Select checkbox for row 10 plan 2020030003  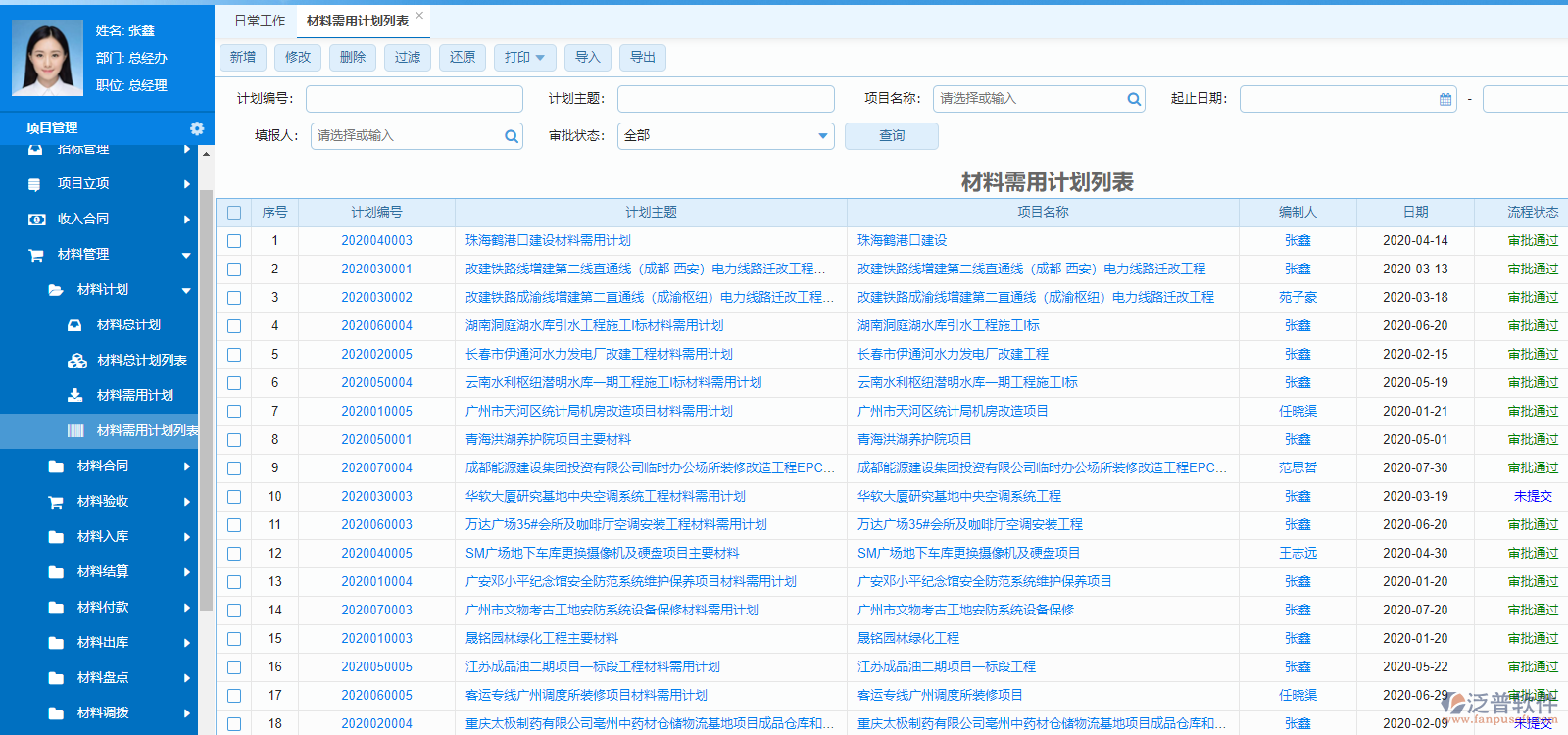(x=234, y=497)
